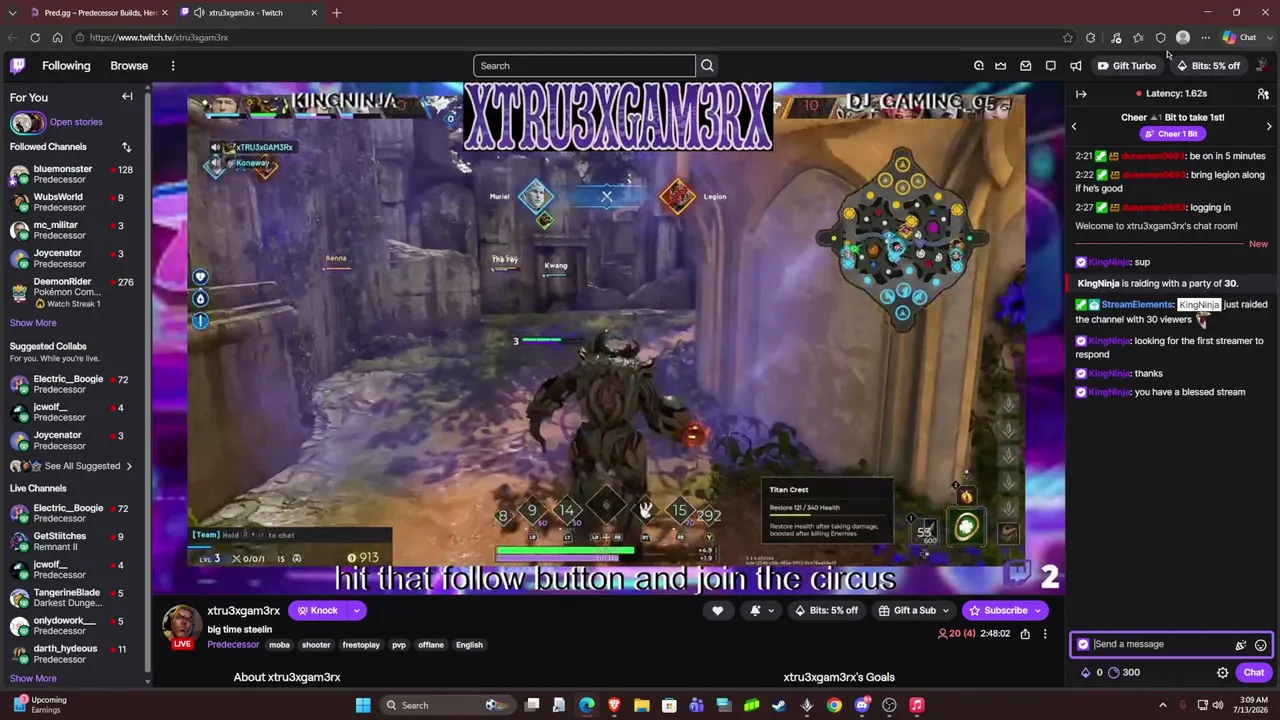Image resolution: width=1280 pixels, height=720 pixels.
Task: Open the Gift a Sub dropdown
Action: 914,610
